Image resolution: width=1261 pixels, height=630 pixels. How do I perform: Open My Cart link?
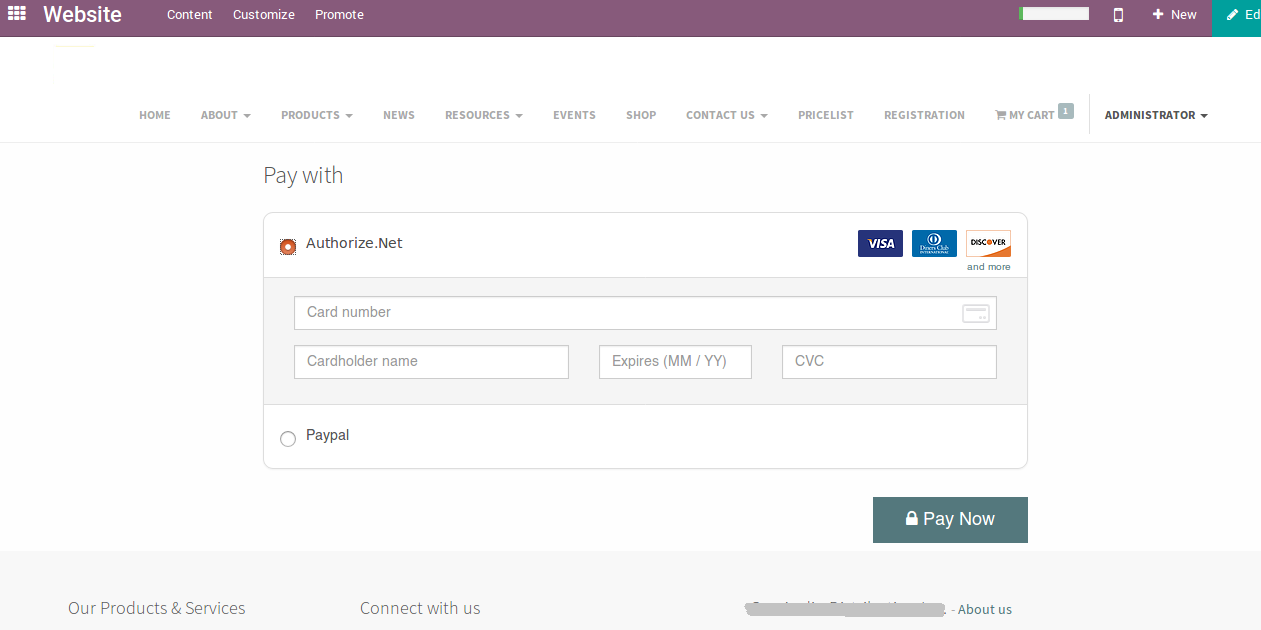1025,115
